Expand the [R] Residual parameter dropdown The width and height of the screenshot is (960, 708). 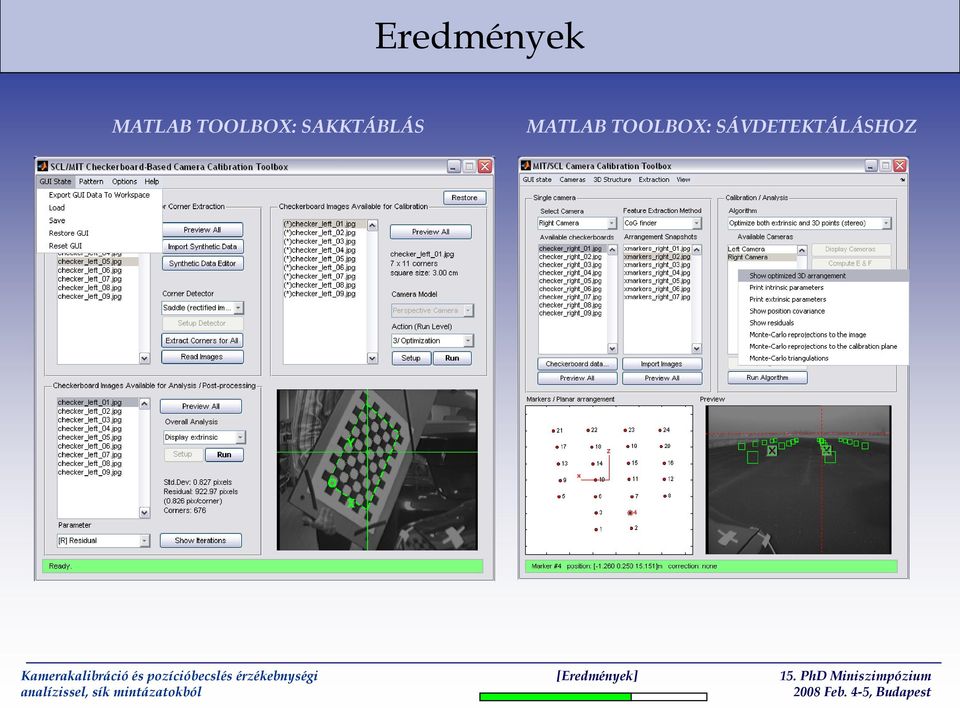144,541
